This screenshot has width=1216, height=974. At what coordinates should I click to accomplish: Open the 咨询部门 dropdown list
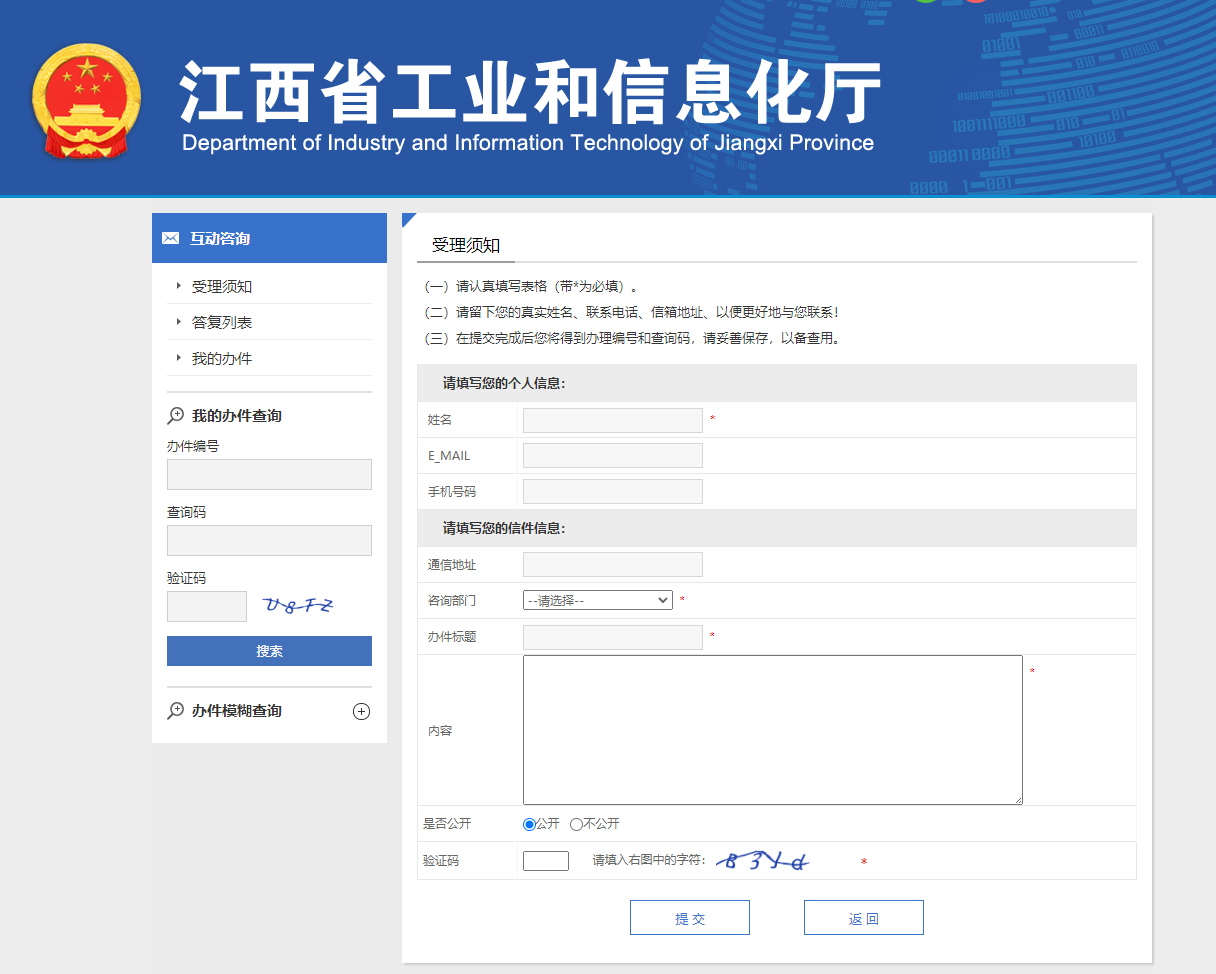[x=597, y=600]
